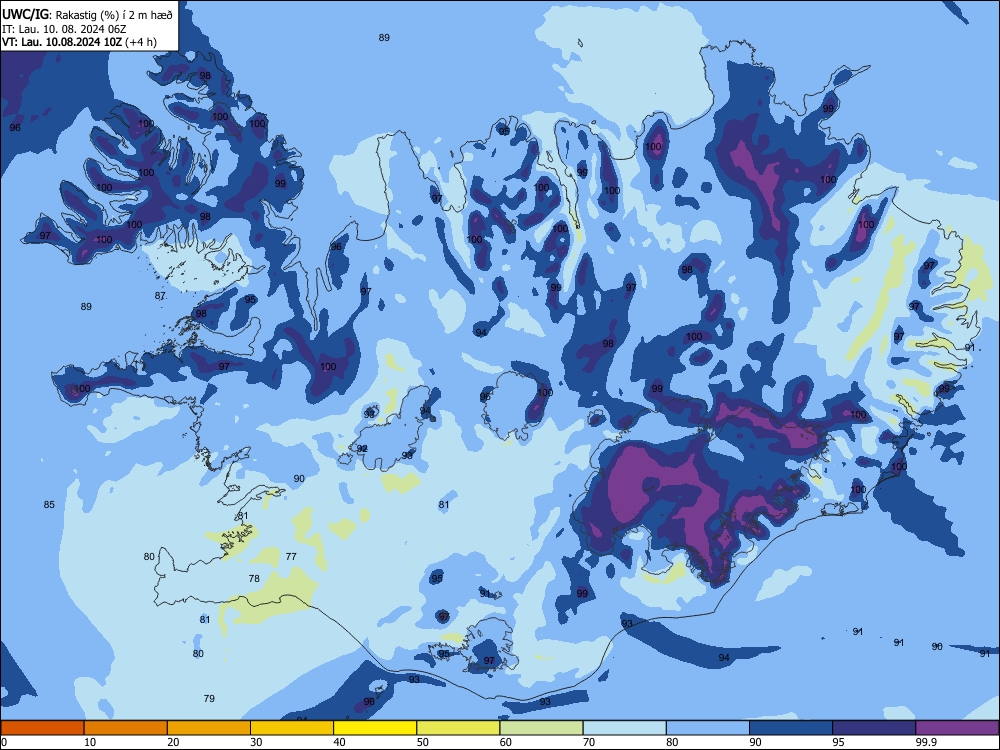Click the humidity value '79' on the map

tap(209, 698)
